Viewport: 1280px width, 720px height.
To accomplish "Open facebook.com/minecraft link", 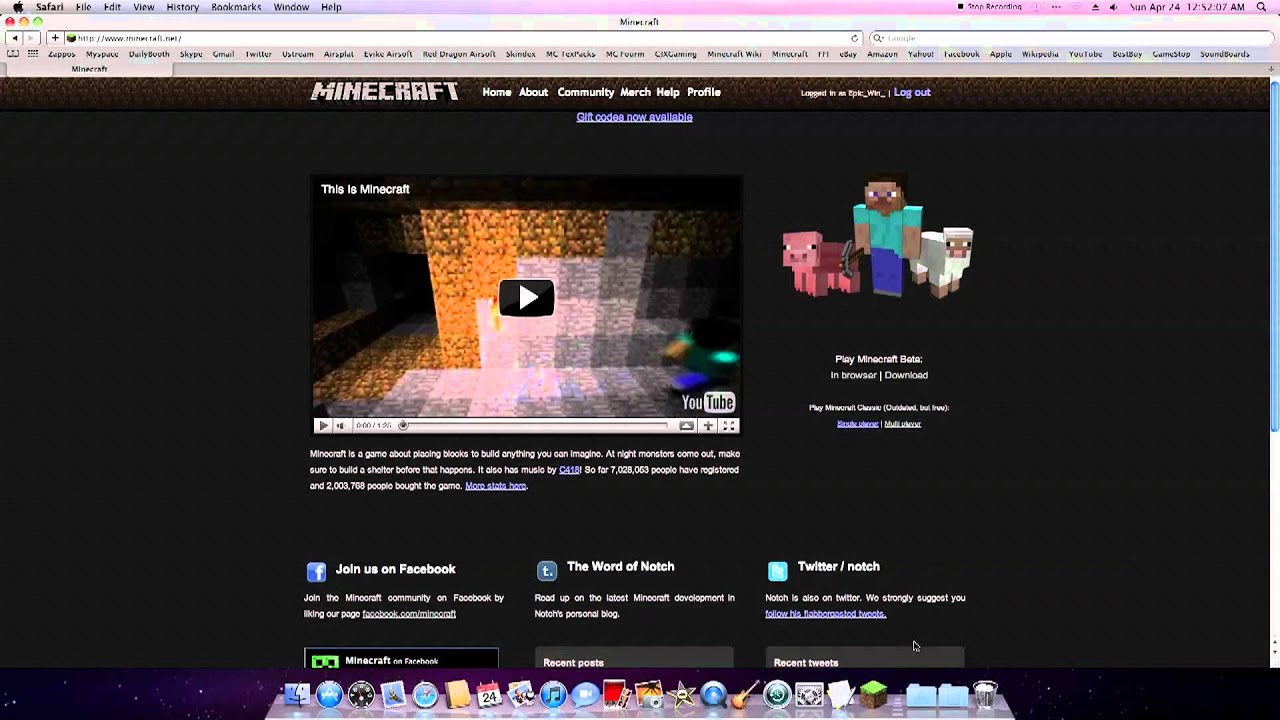I will tap(409, 614).
